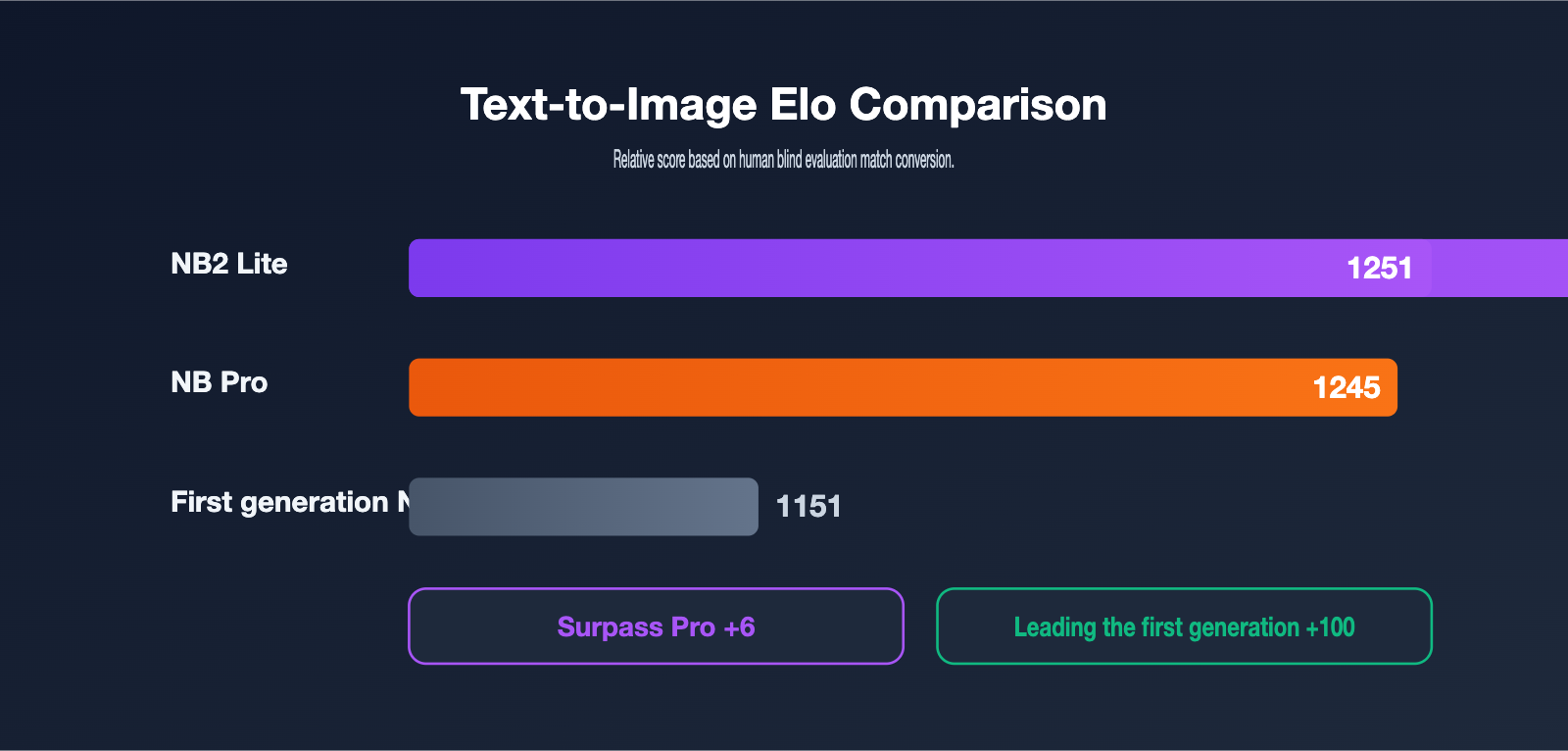The width and height of the screenshot is (1568, 751).
Task: Select Leading the first generation +100 badge
Action: click(1184, 626)
